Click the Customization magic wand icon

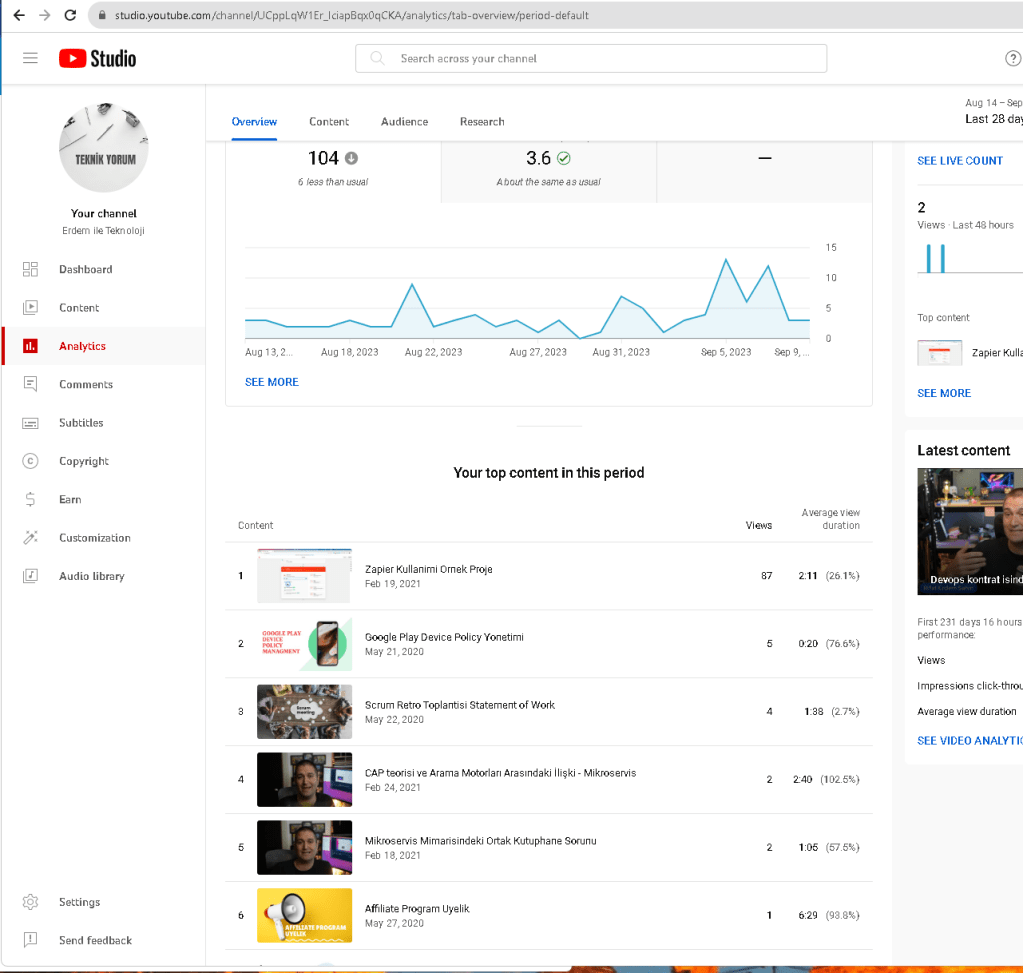pos(30,538)
